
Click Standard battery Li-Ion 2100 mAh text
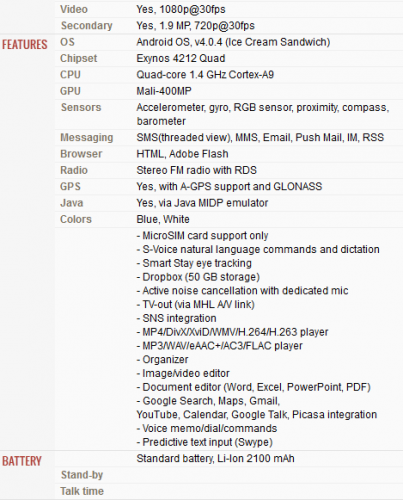point(215,459)
